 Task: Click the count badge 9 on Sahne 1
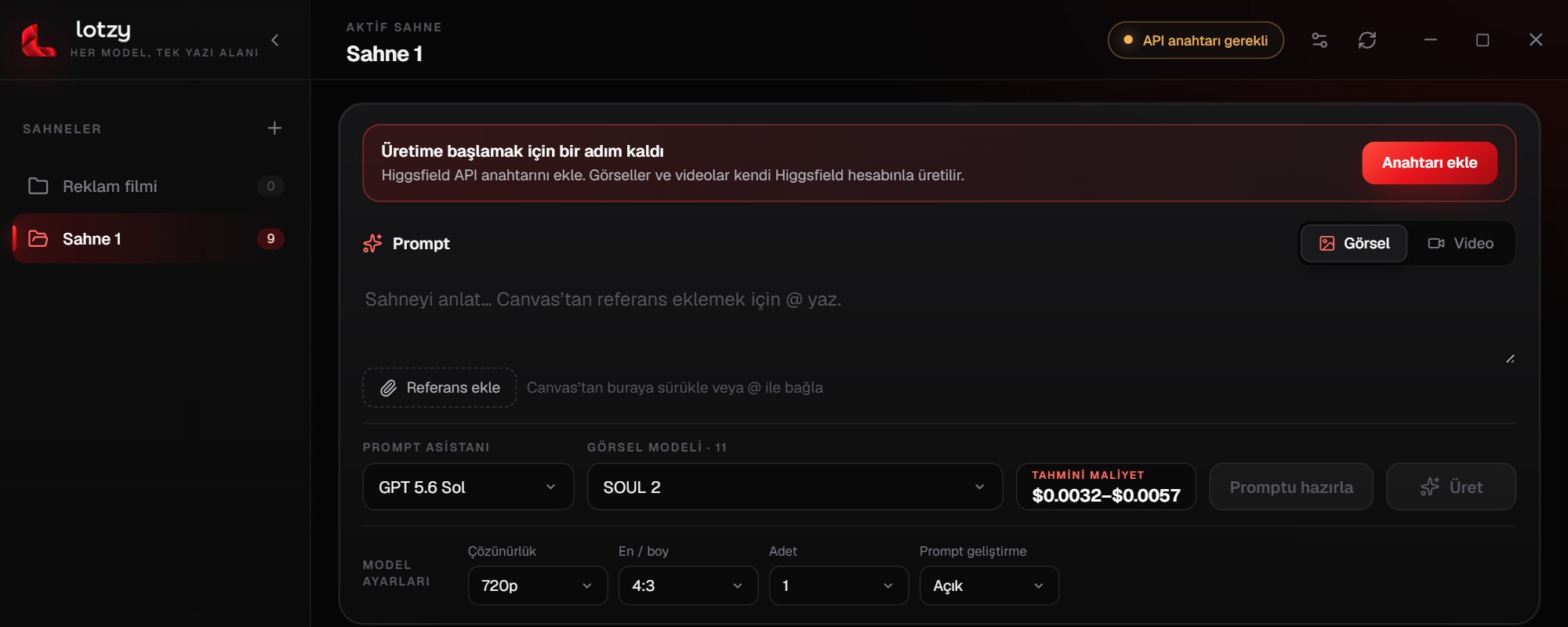pos(270,238)
